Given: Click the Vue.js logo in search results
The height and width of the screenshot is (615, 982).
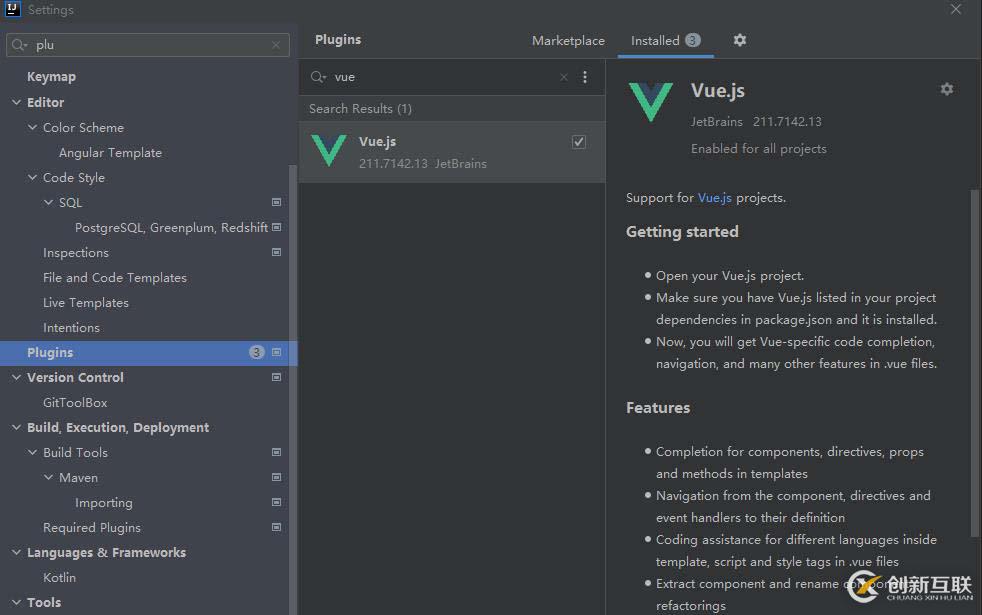Looking at the screenshot, I should [x=329, y=150].
